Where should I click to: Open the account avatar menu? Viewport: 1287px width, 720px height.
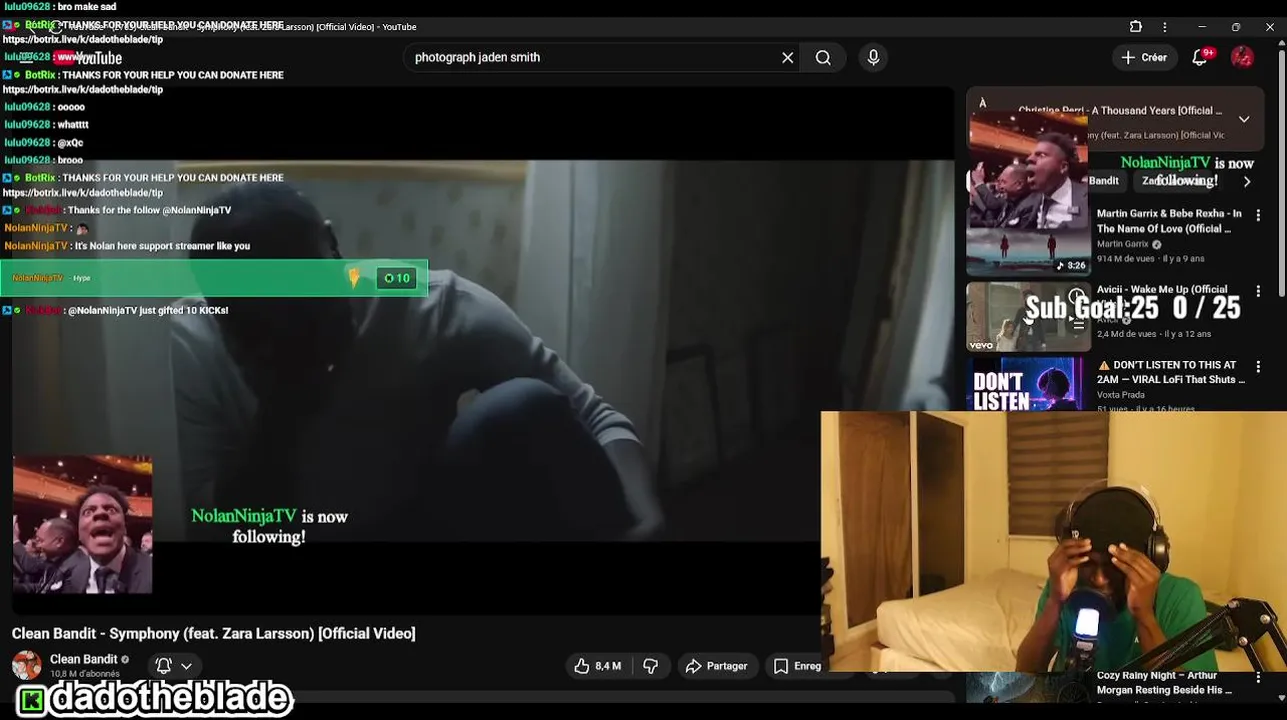[1242, 57]
